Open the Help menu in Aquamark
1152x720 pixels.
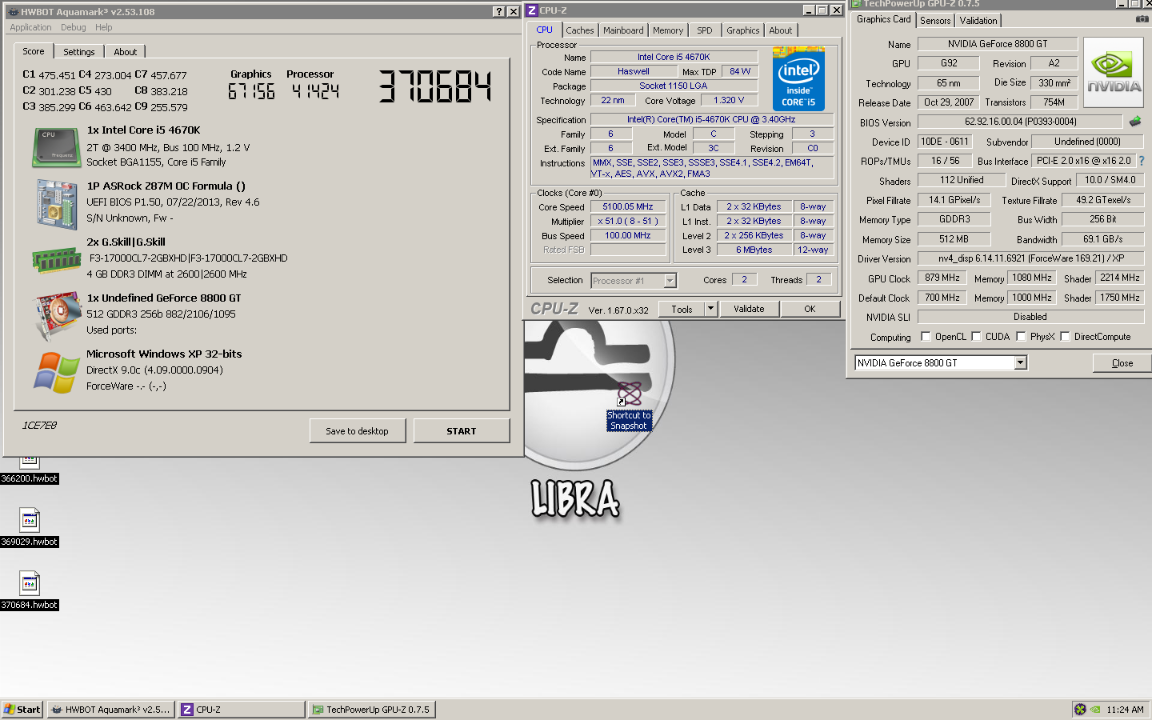click(104, 27)
